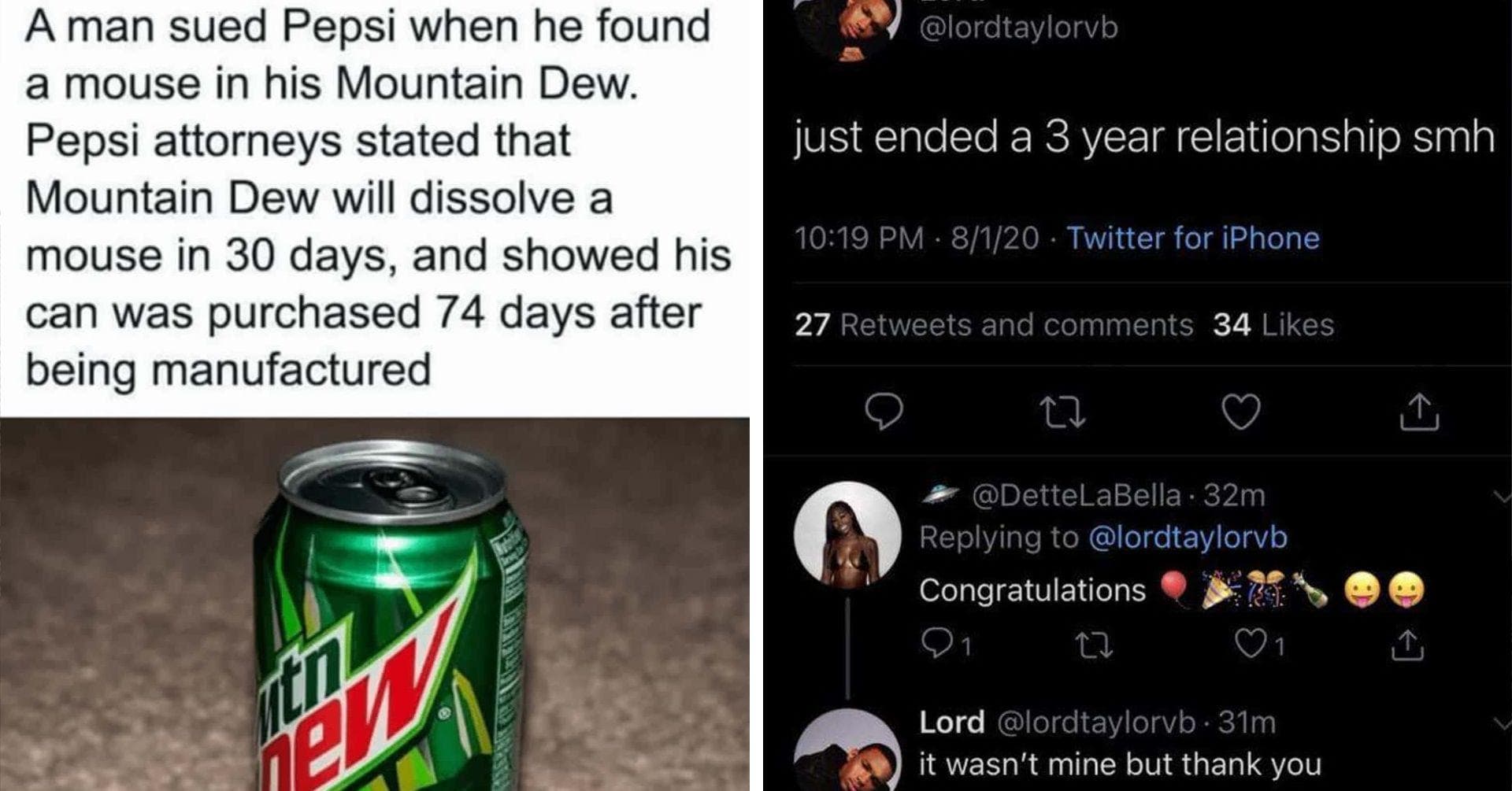
Task: View the 34 Likes list
Action: pos(1273,324)
